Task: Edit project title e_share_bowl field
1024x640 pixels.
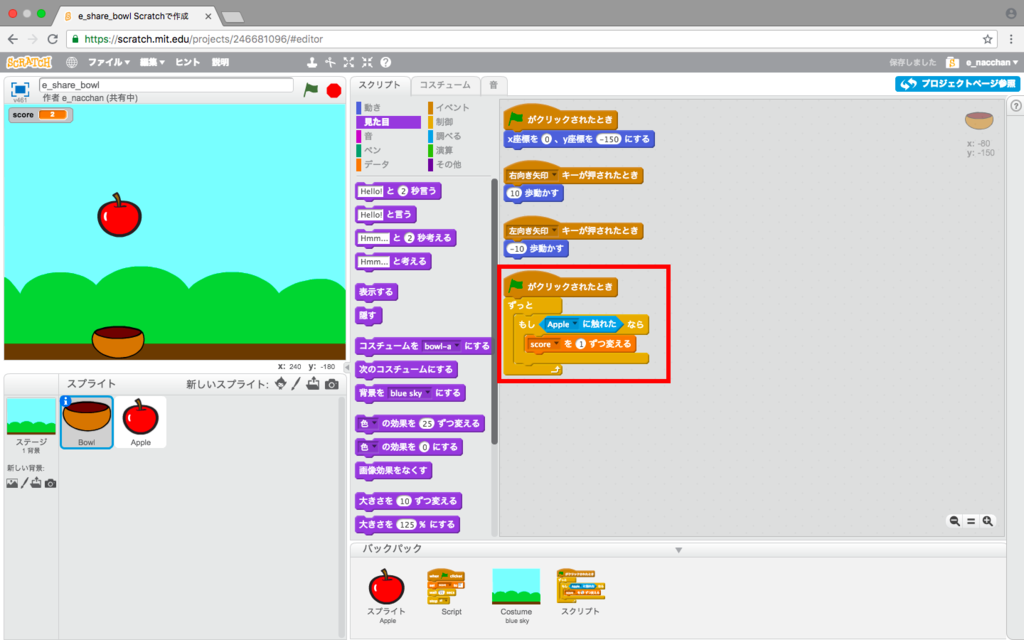Action: tap(166, 85)
